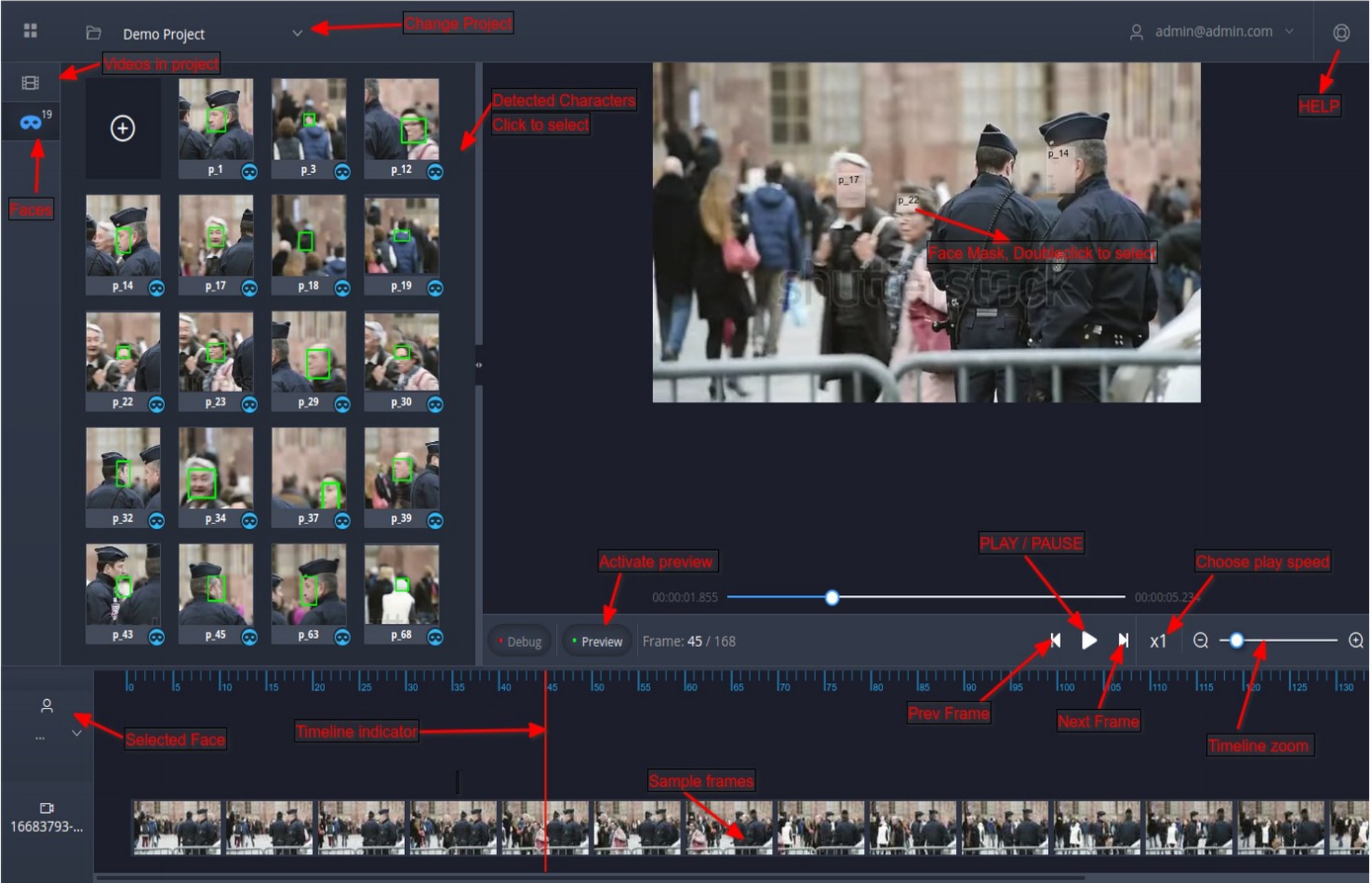Image resolution: width=1372 pixels, height=883 pixels.
Task: Enable the Preview mode button
Action: pyautogui.click(x=597, y=641)
